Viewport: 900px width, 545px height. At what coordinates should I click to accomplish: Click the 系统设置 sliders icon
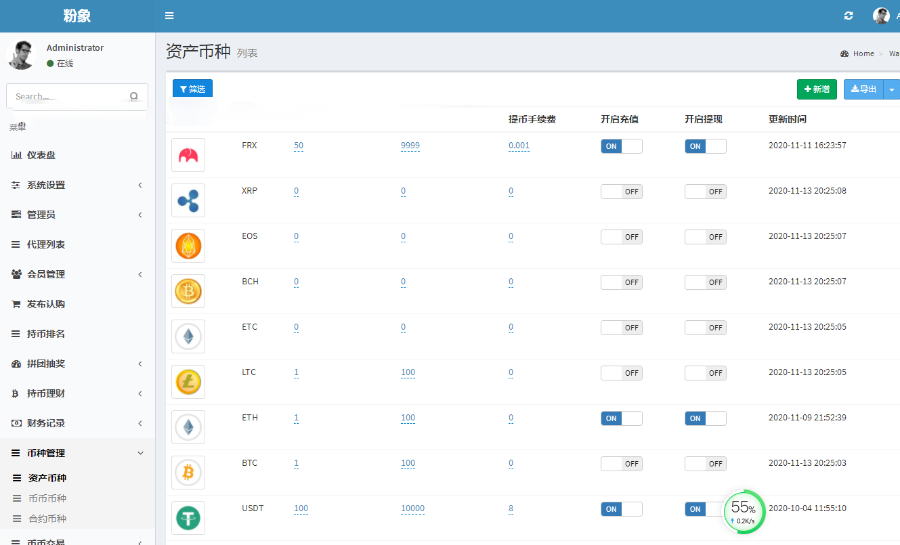[x=15, y=185]
